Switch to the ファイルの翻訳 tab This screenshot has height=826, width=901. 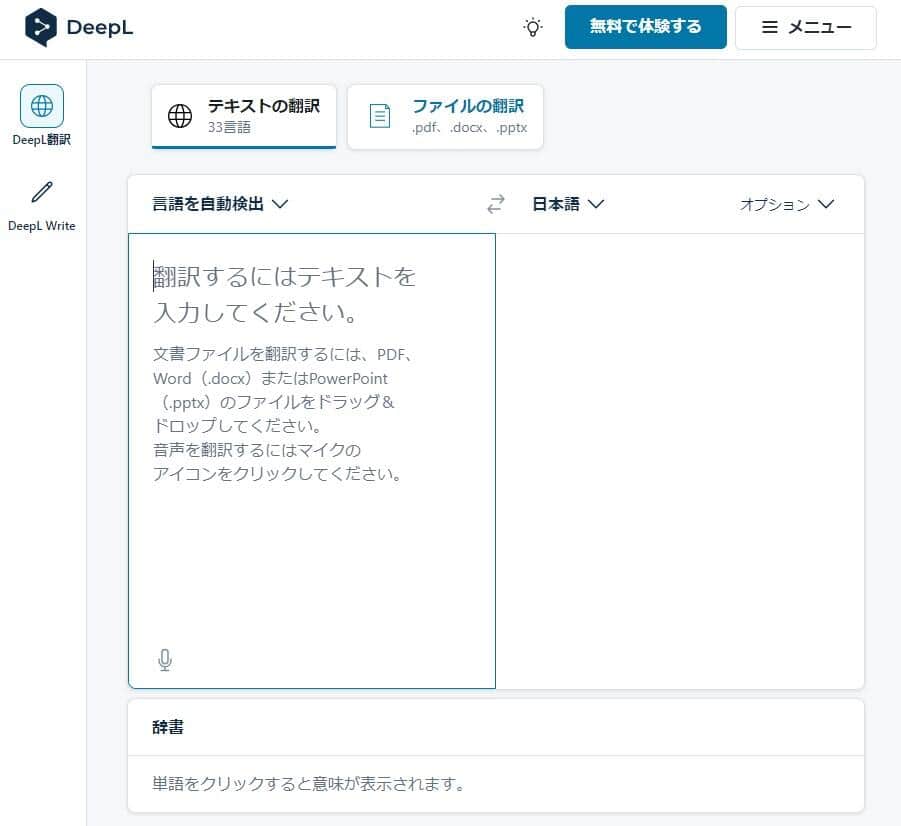click(445, 116)
